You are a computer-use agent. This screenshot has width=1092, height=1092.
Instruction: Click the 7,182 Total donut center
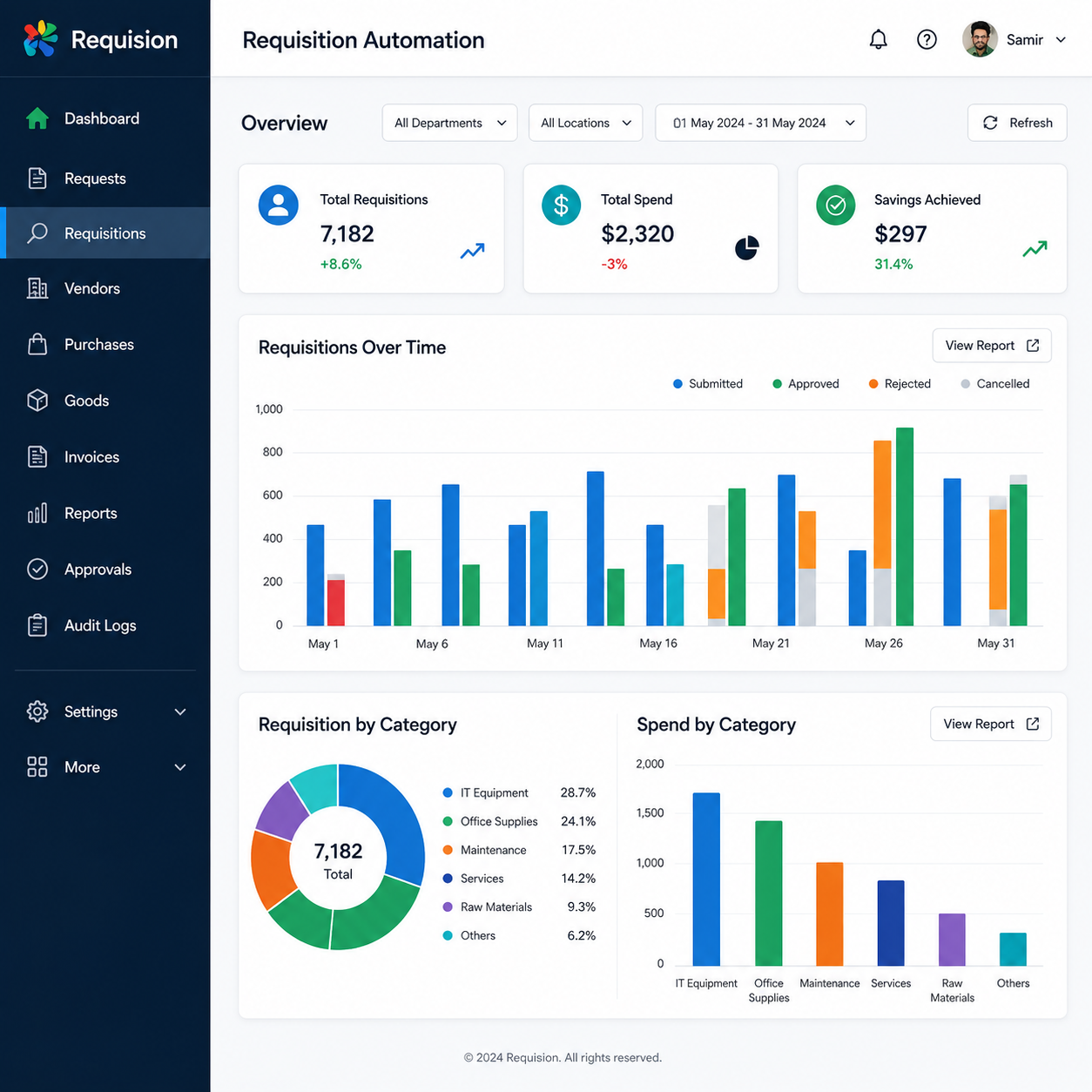click(x=338, y=860)
